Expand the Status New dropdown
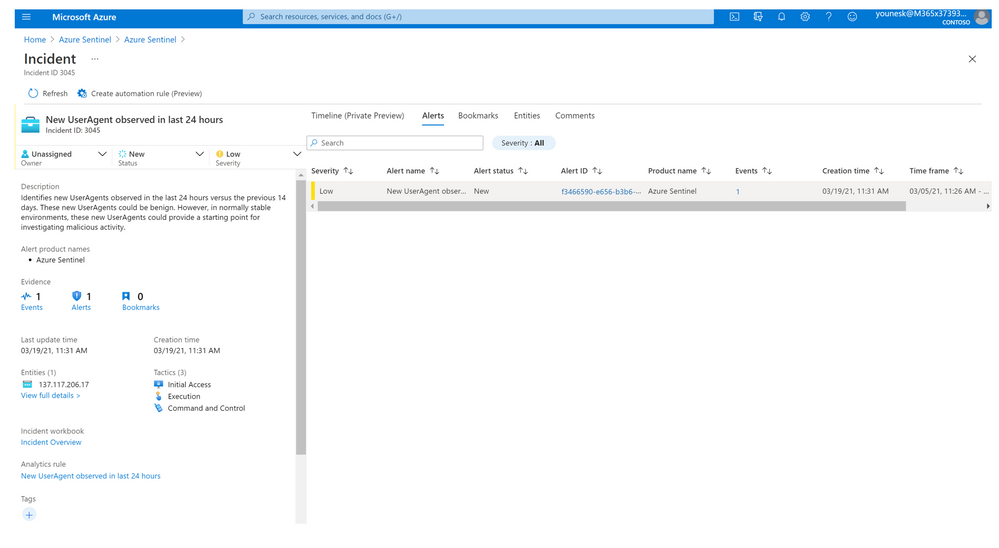The height and width of the screenshot is (548, 999). [x=199, y=154]
